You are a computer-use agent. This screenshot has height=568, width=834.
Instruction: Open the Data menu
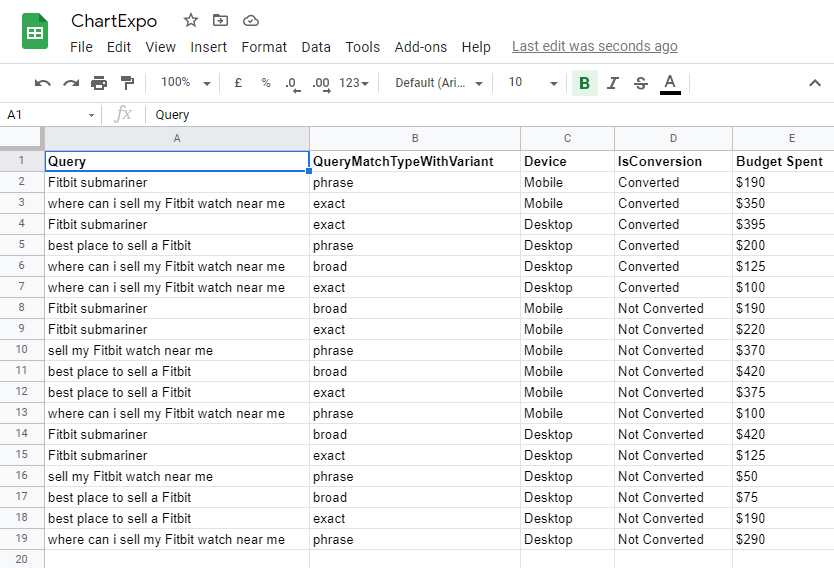tap(316, 47)
